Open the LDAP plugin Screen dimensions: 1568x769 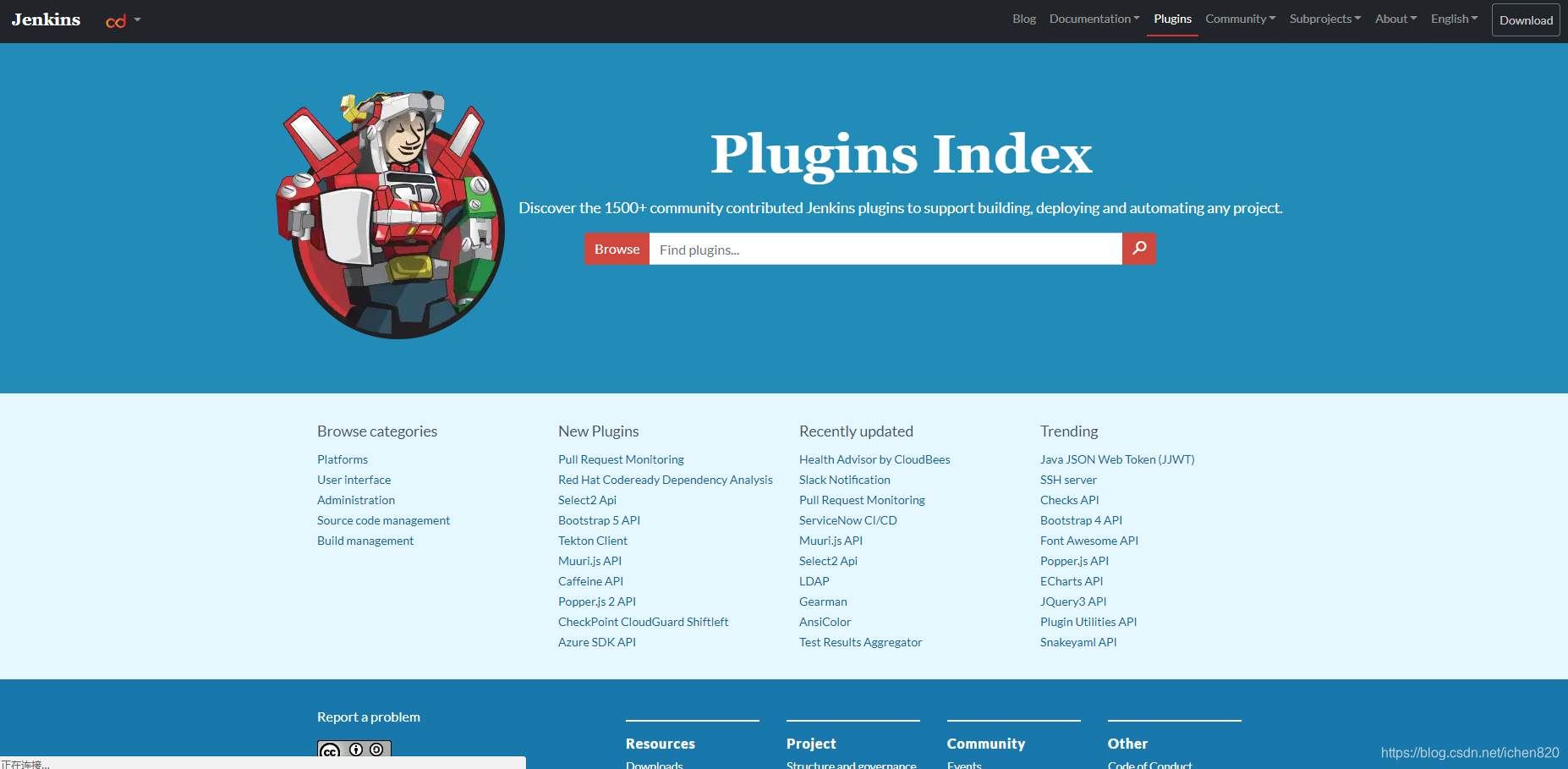pos(814,581)
